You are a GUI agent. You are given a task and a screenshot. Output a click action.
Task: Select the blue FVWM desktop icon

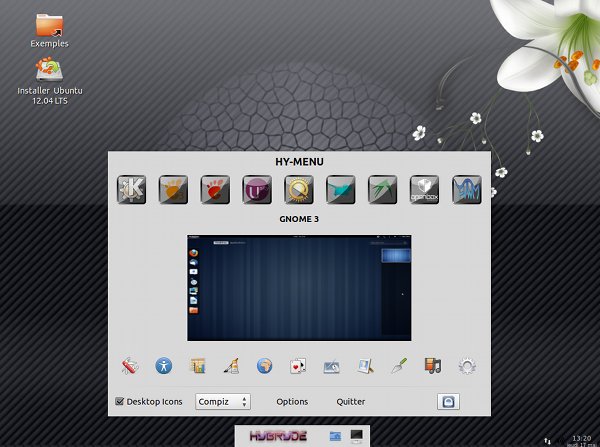click(x=467, y=190)
